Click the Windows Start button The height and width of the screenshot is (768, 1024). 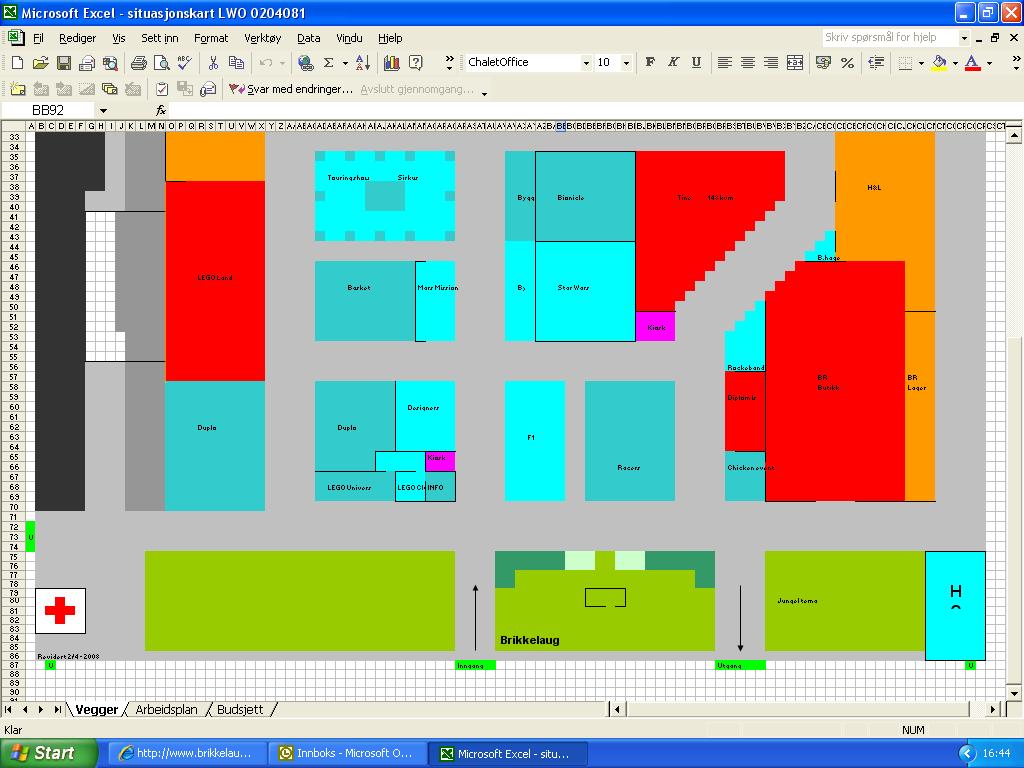(x=48, y=753)
